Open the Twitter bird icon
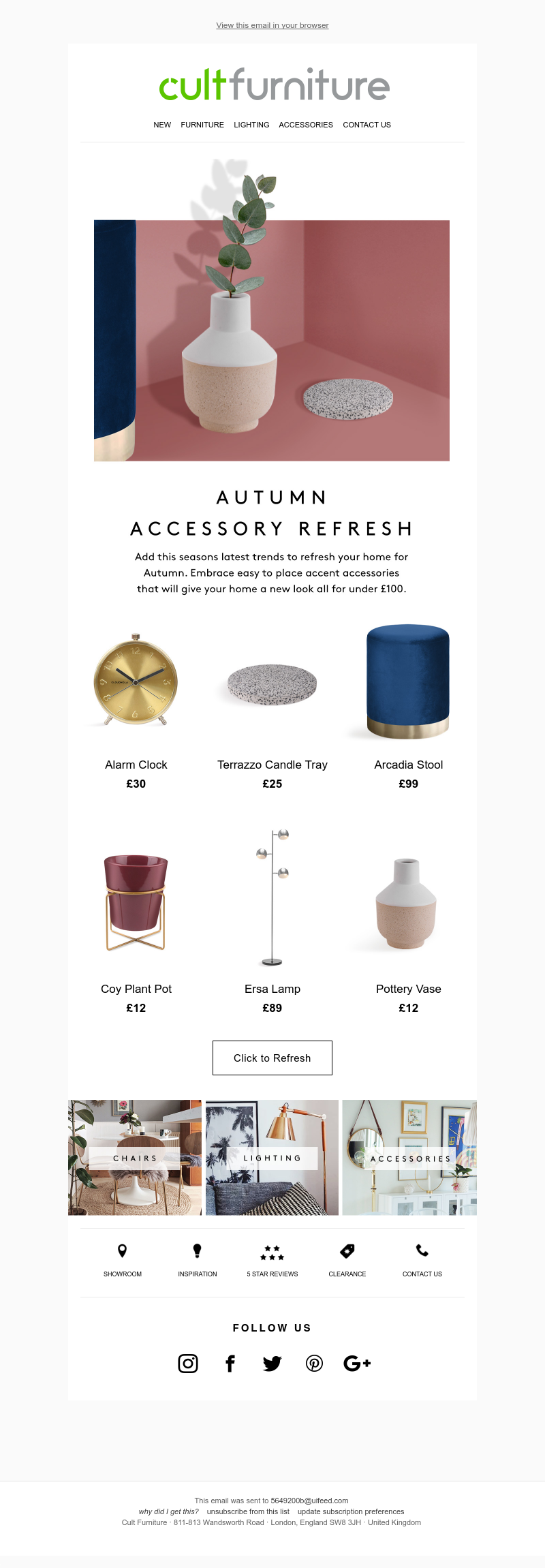545x1568 pixels. click(x=272, y=1364)
